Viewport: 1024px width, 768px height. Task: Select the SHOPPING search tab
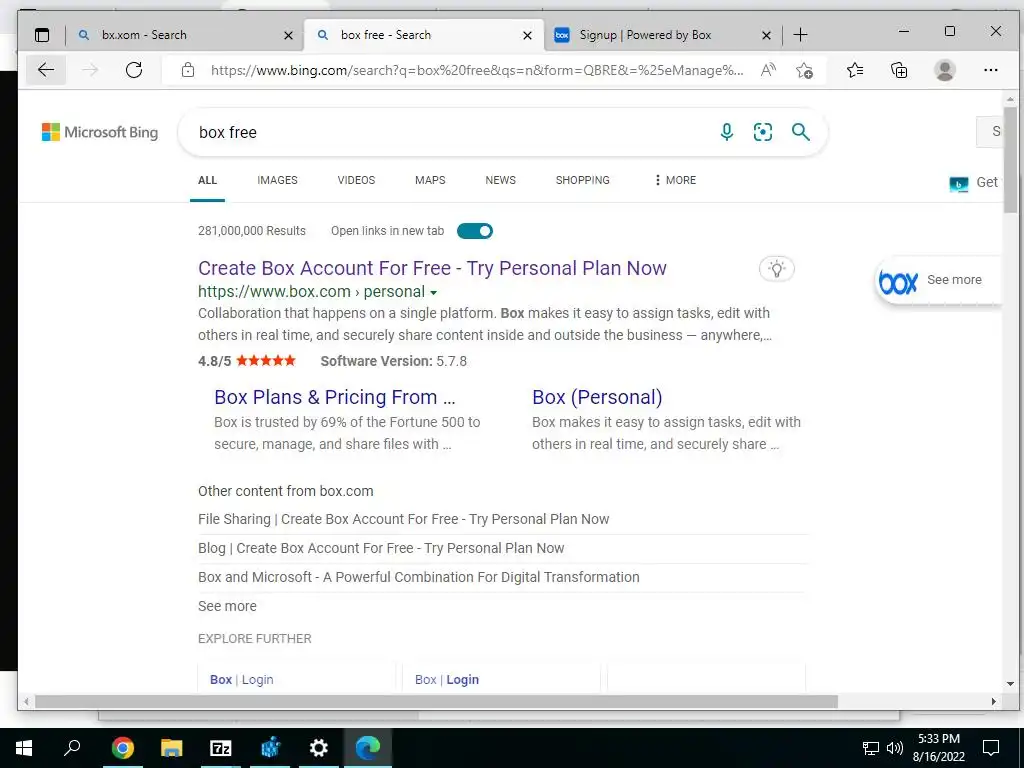(x=583, y=180)
